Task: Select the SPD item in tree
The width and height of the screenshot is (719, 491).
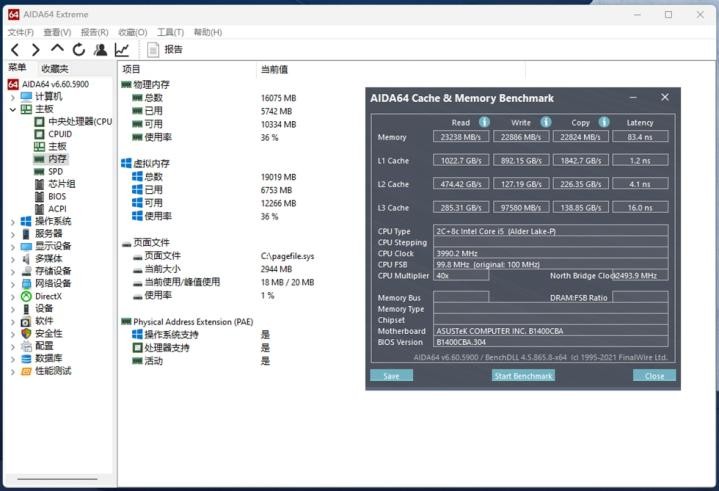Action: pyautogui.click(x=55, y=171)
